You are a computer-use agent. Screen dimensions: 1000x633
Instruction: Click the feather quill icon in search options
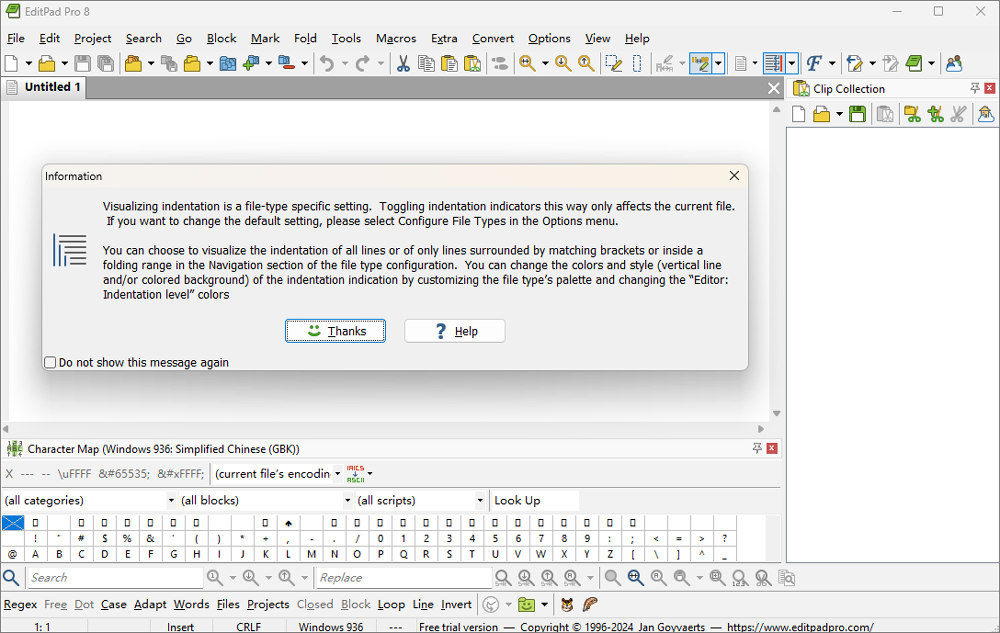click(x=590, y=604)
